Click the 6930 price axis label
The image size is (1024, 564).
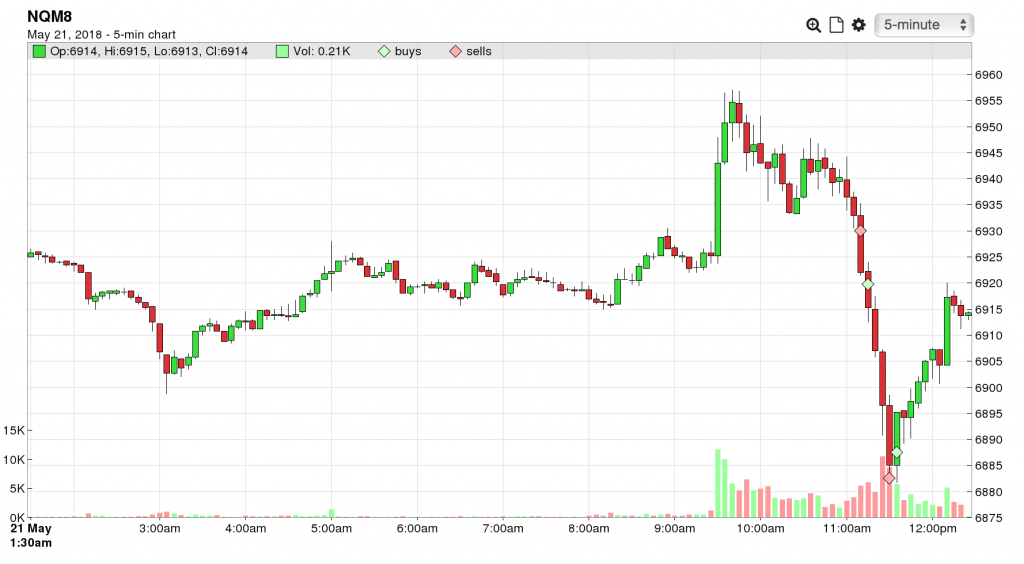click(989, 232)
